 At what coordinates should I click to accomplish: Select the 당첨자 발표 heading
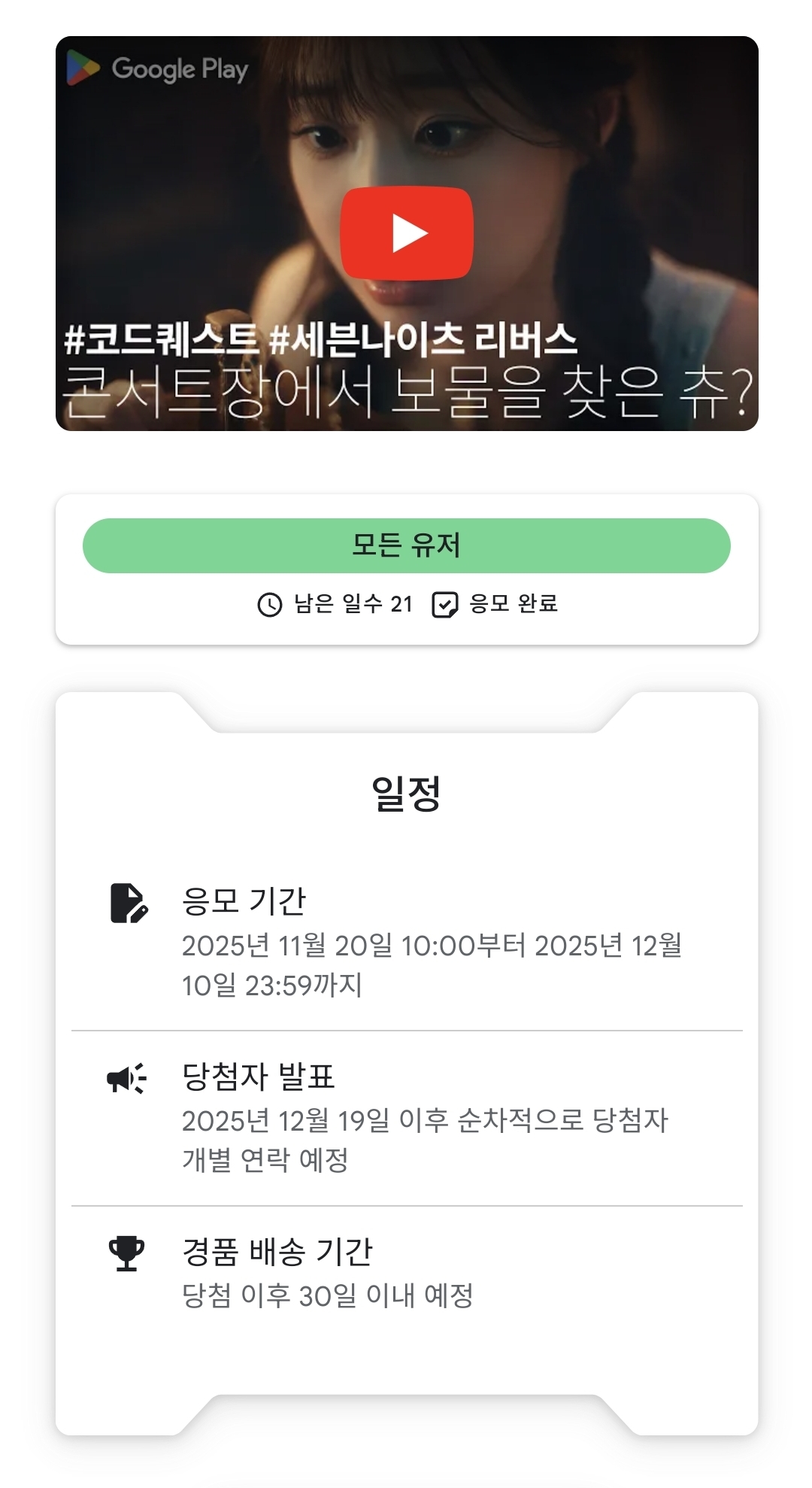[259, 1076]
